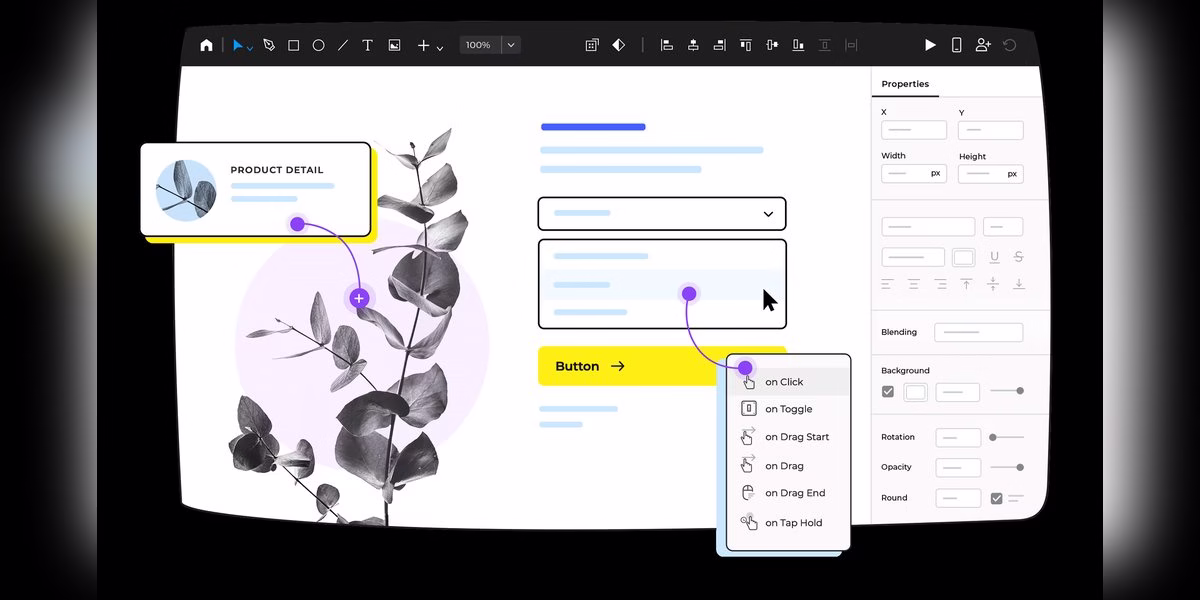The width and height of the screenshot is (1200, 600).
Task: Align selection to top edges
Action: pyautogui.click(x=745, y=45)
